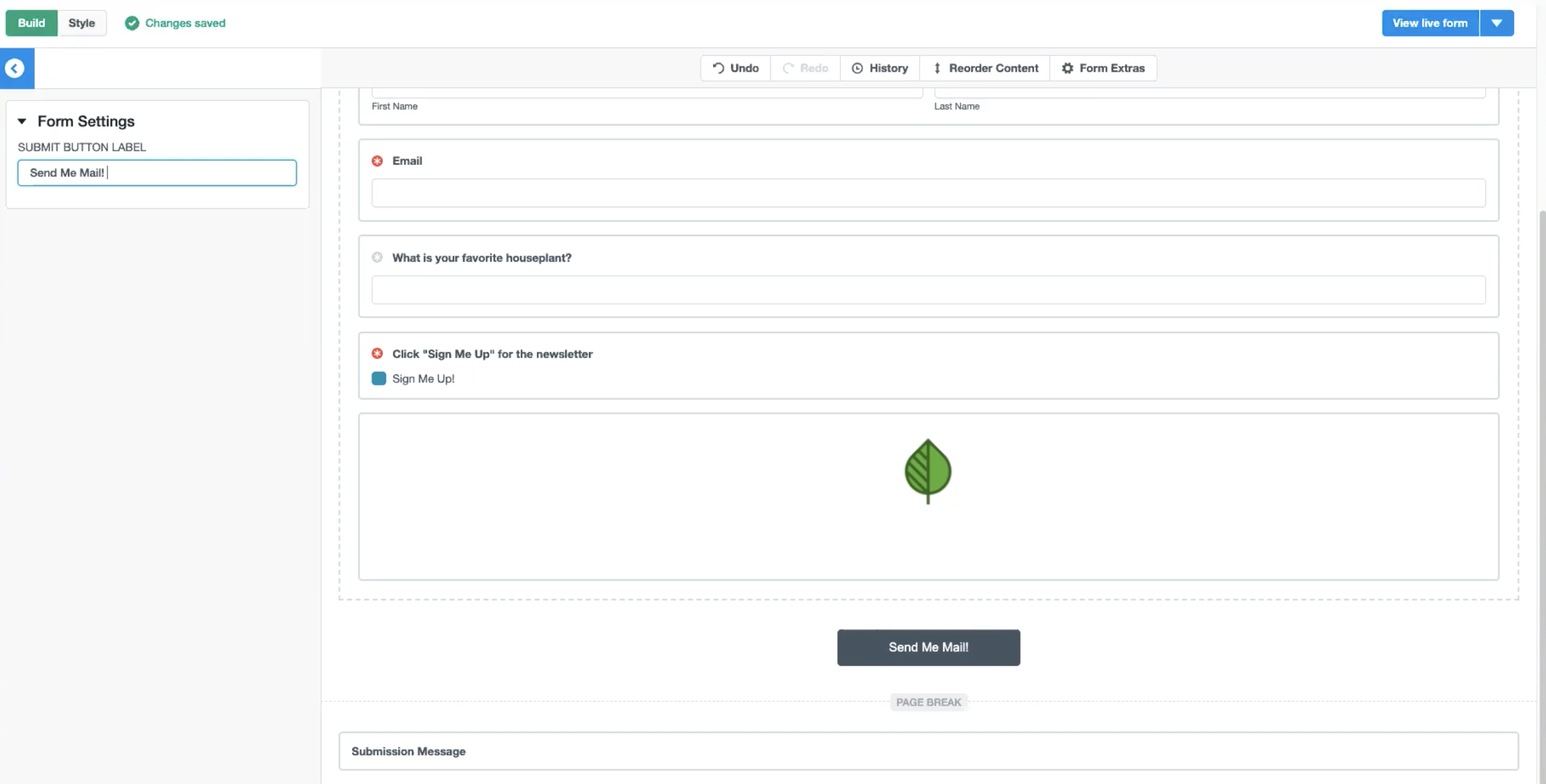Screen dimensions: 1546x784
Task: Switch to the Style tab
Action: 82,23
